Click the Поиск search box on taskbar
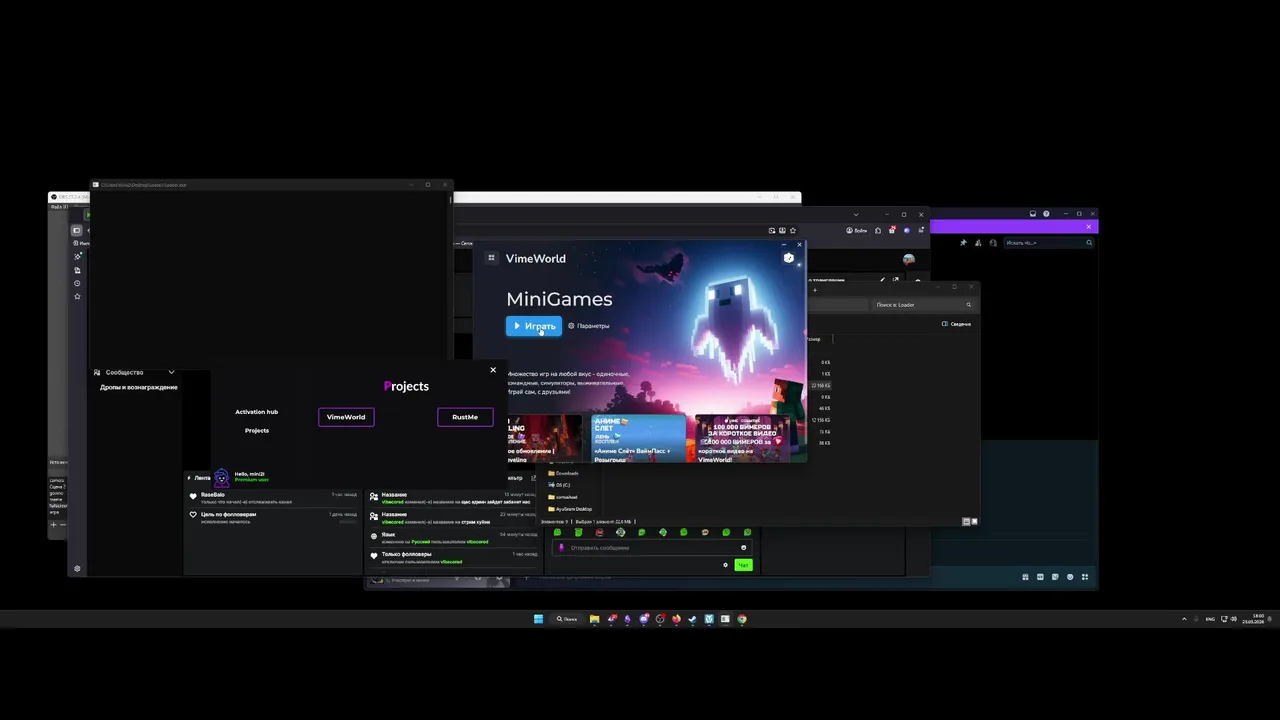1280x720 pixels. click(567, 619)
